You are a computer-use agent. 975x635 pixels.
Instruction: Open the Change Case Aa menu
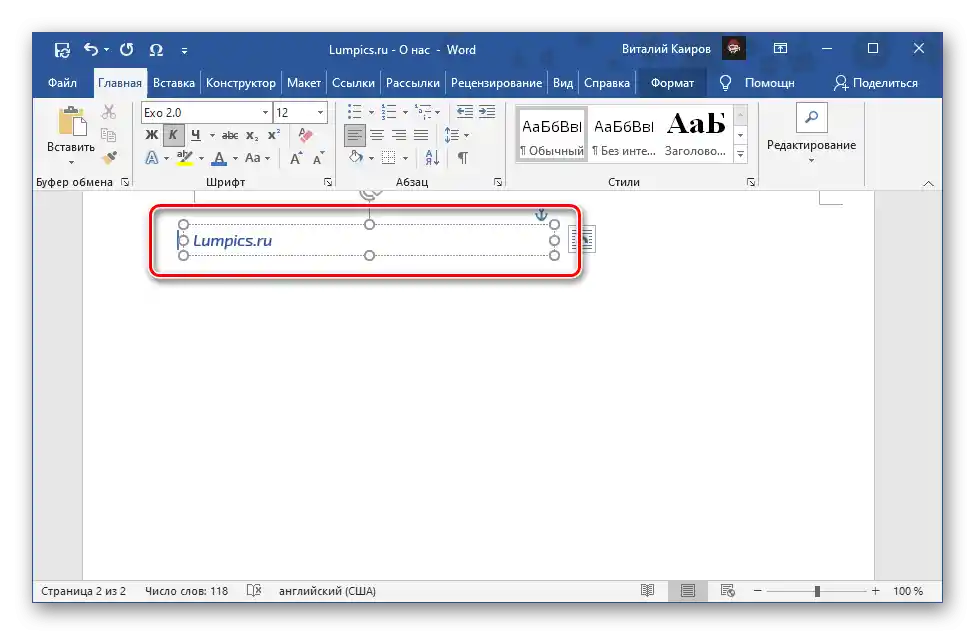(x=257, y=158)
